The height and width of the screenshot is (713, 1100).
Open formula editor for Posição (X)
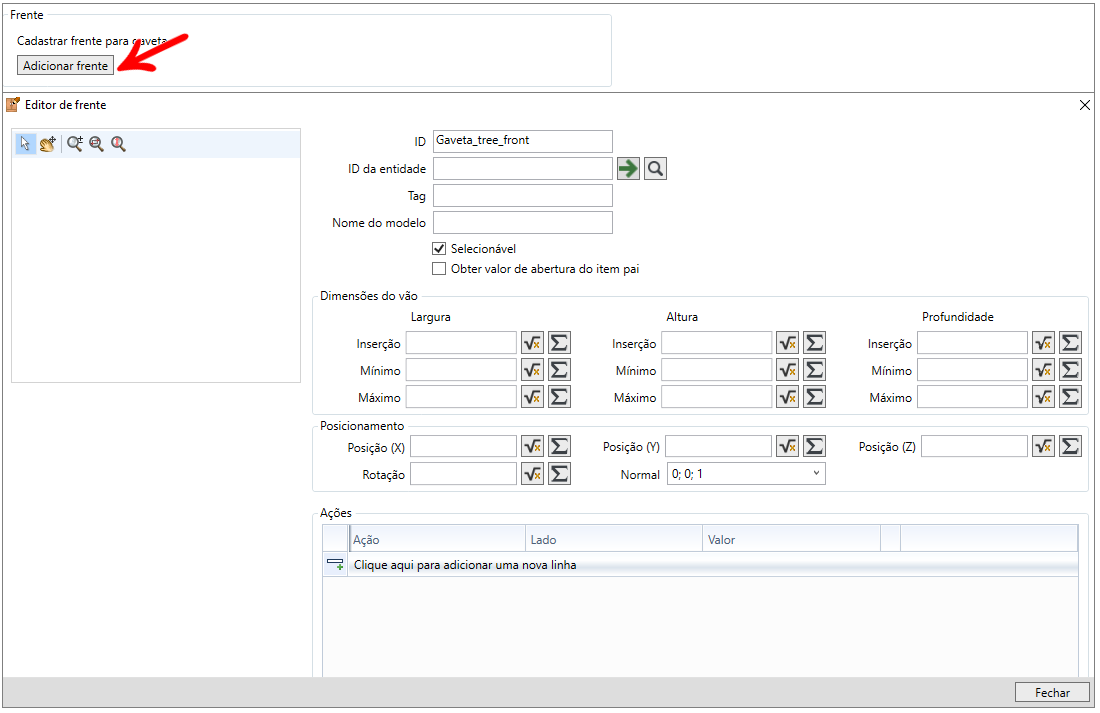(532, 446)
